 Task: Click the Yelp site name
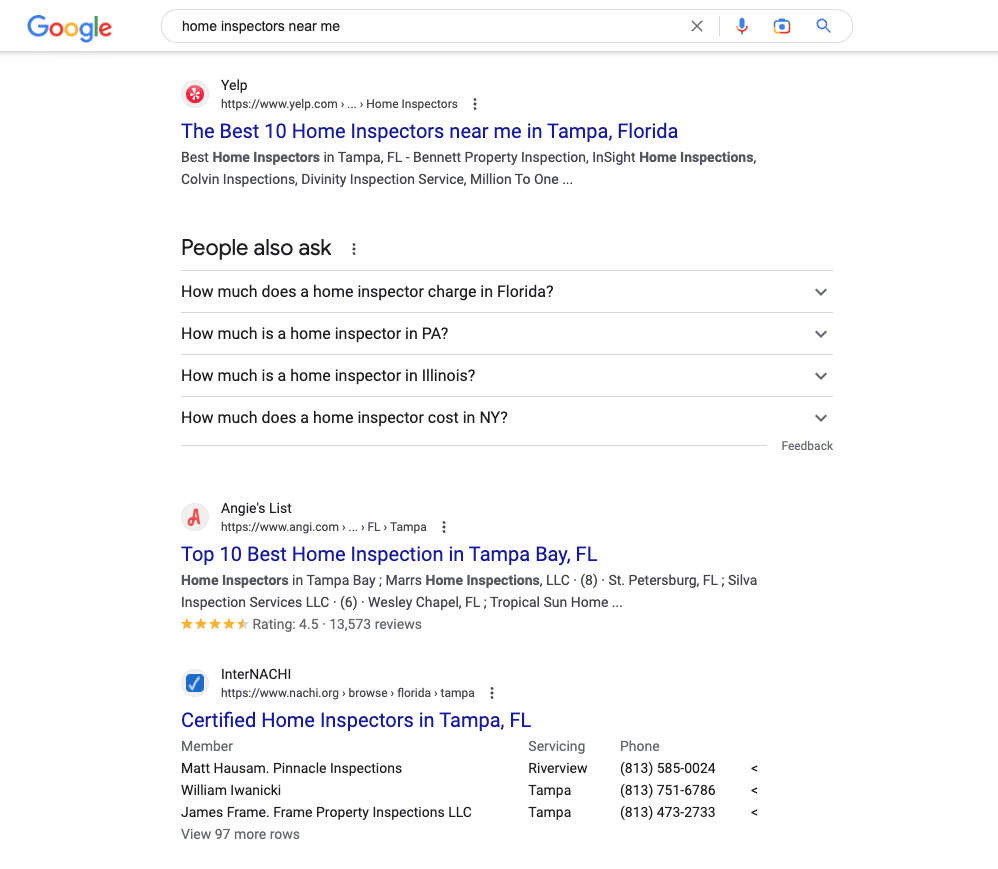[x=234, y=85]
